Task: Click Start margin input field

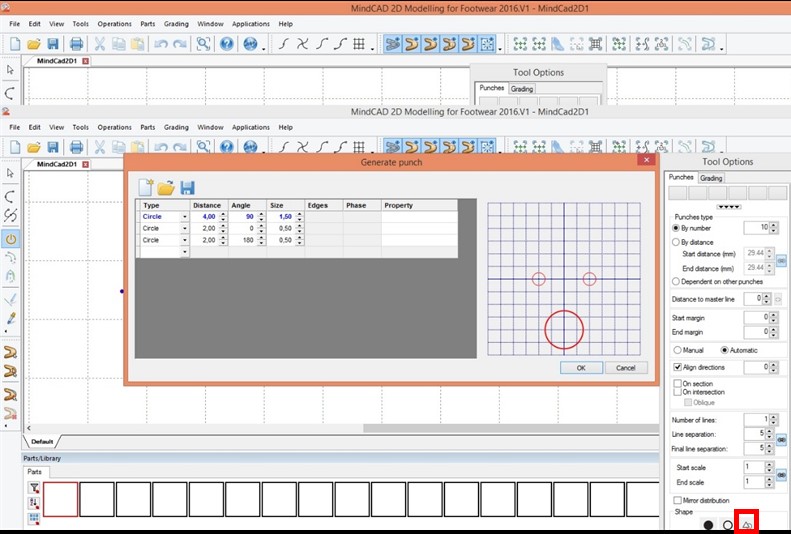Action: pos(755,317)
